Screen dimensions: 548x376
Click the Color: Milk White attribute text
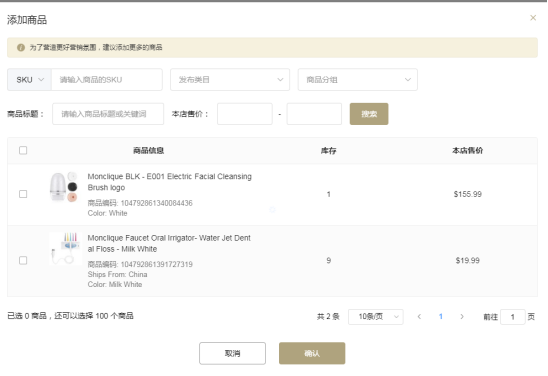click(x=115, y=284)
